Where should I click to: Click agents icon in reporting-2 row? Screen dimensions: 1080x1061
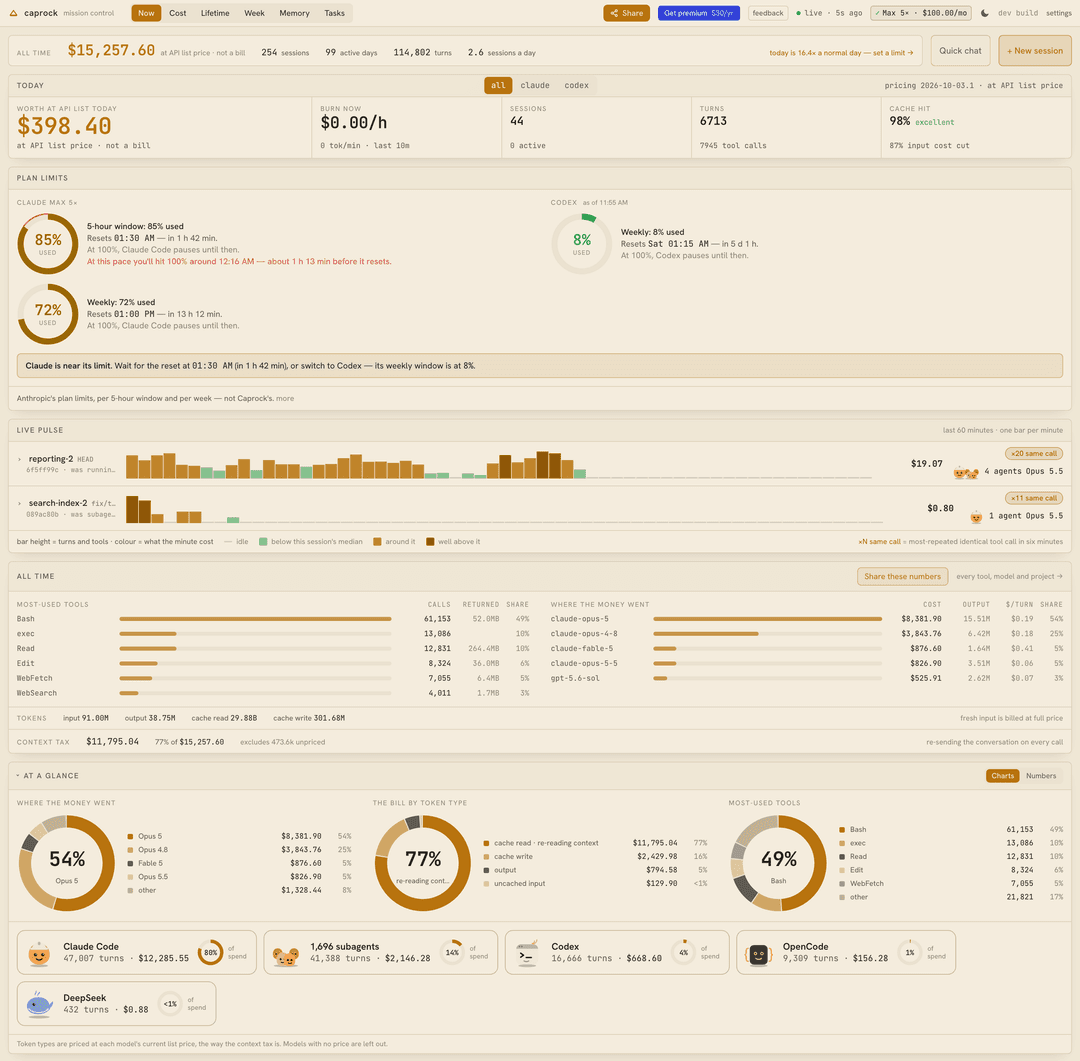[966, 473]
